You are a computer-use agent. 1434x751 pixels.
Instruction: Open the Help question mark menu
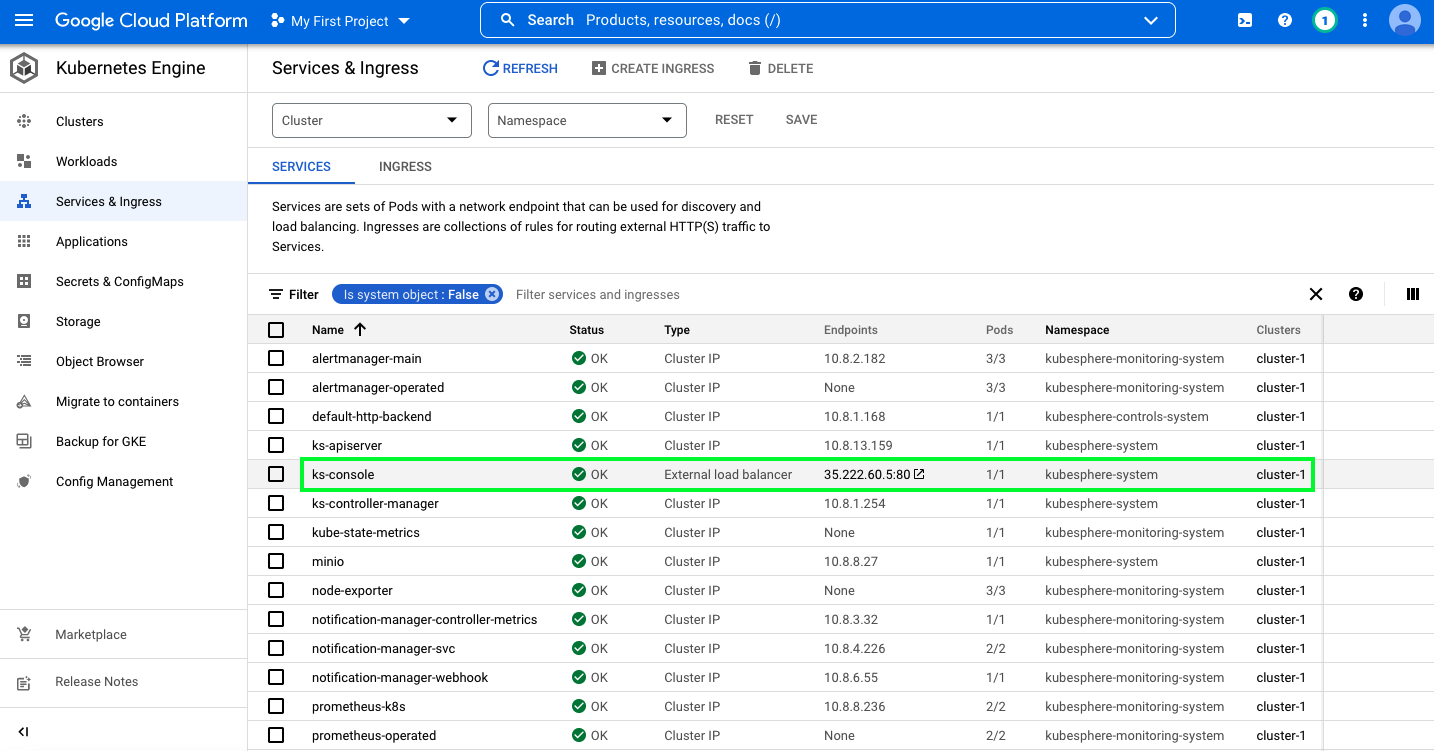point(1285,20)
